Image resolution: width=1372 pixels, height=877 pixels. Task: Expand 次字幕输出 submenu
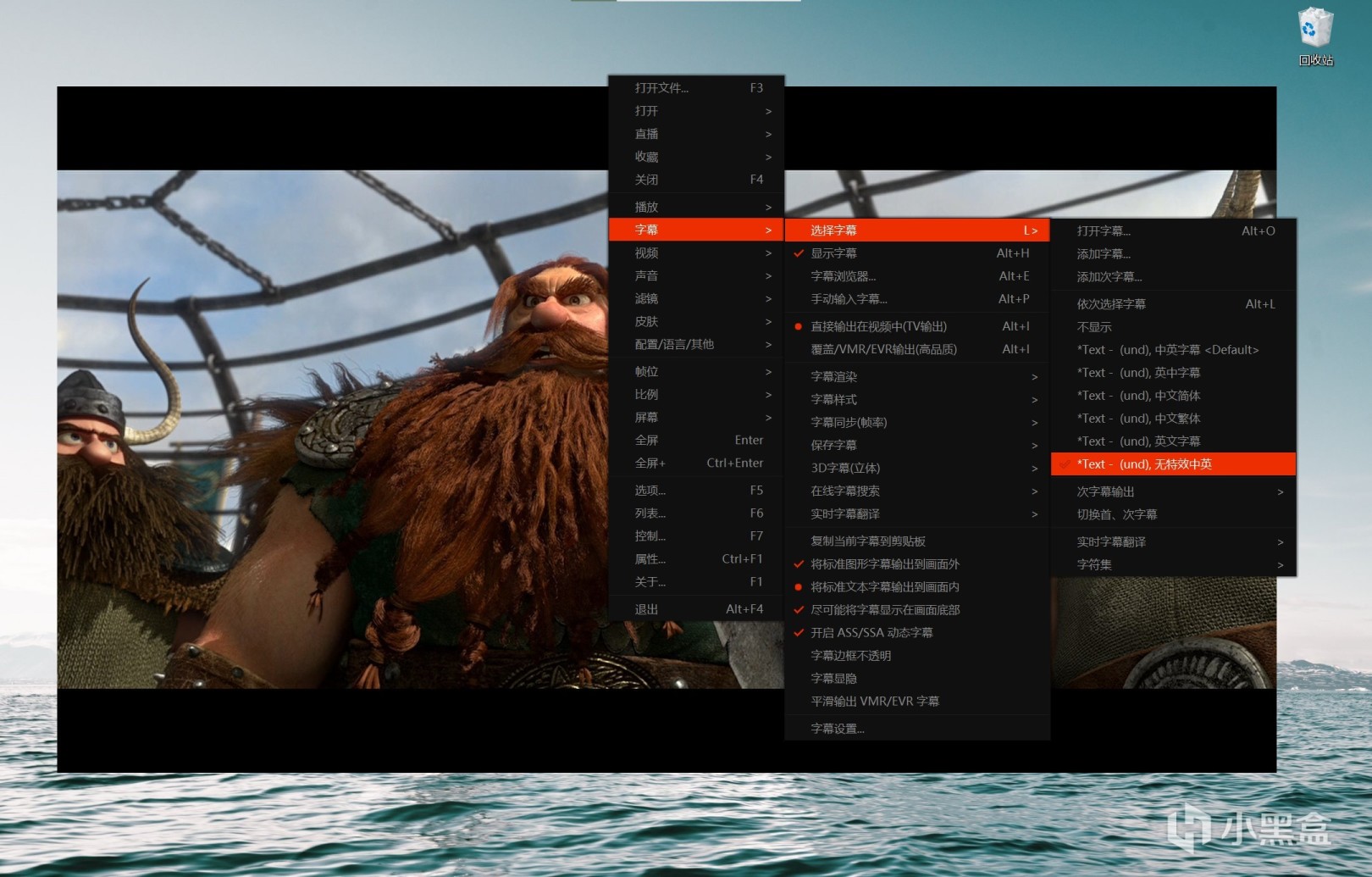[x=1174, y=491]
